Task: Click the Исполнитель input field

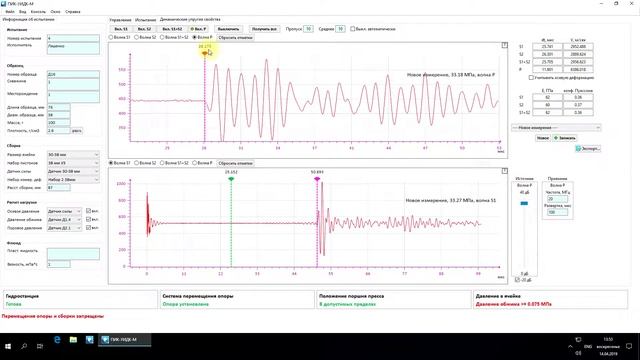Action: tap(73, 48)
